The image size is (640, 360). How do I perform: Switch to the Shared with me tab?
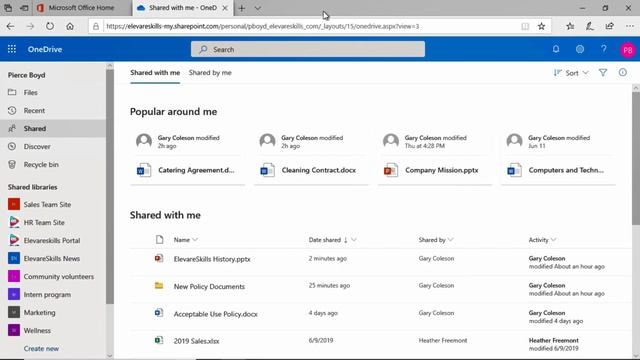[x=155, y=73]
